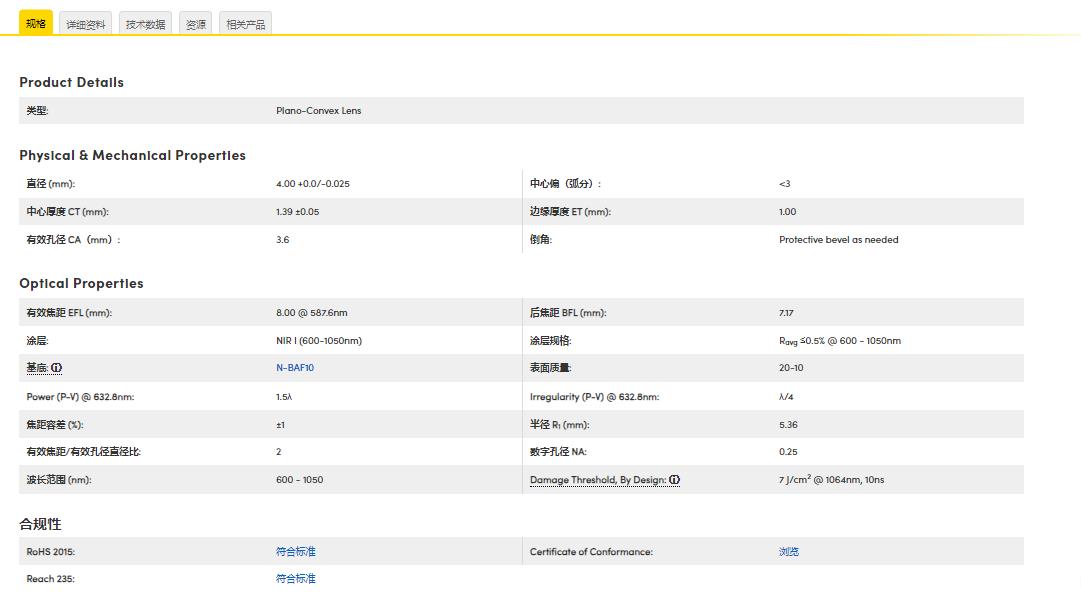The height and width of the screenshot is (608, 1081).
Task: Click the 合规性 section heading
Action: coord(40,523)
